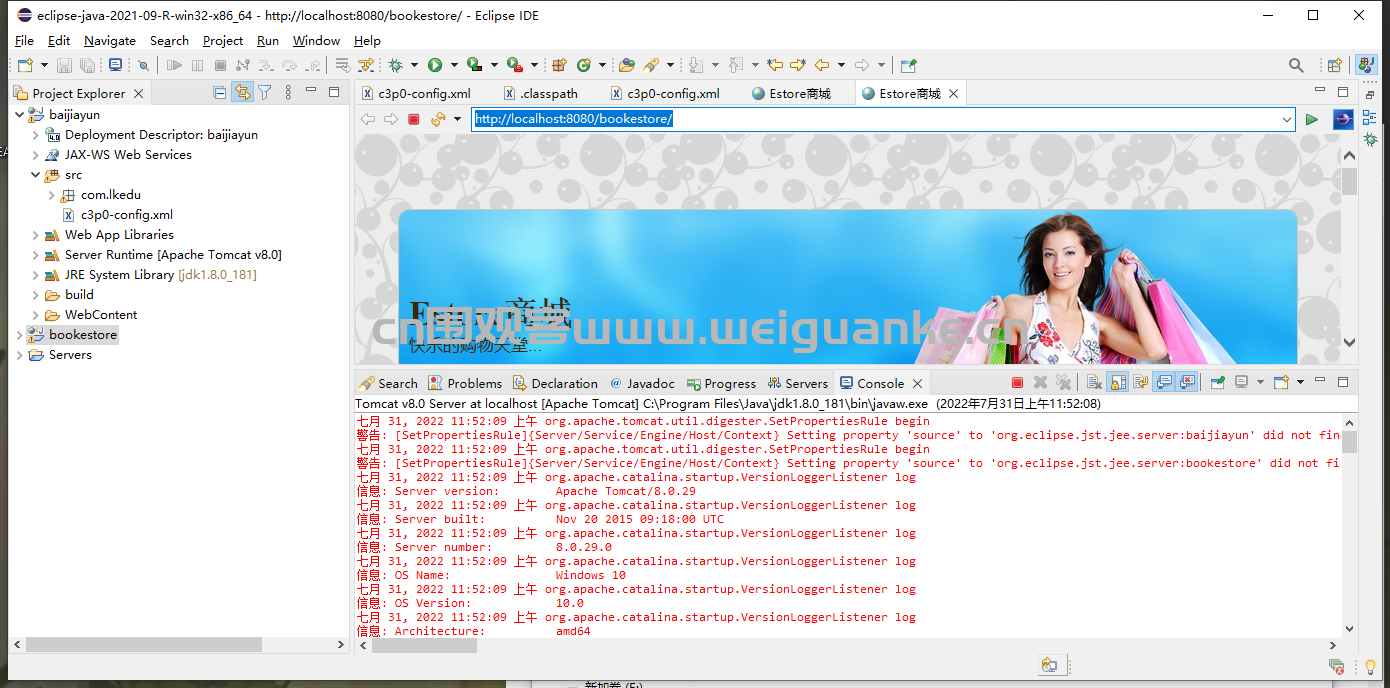Toggle Show Console on standard output change

(1164, 383)
